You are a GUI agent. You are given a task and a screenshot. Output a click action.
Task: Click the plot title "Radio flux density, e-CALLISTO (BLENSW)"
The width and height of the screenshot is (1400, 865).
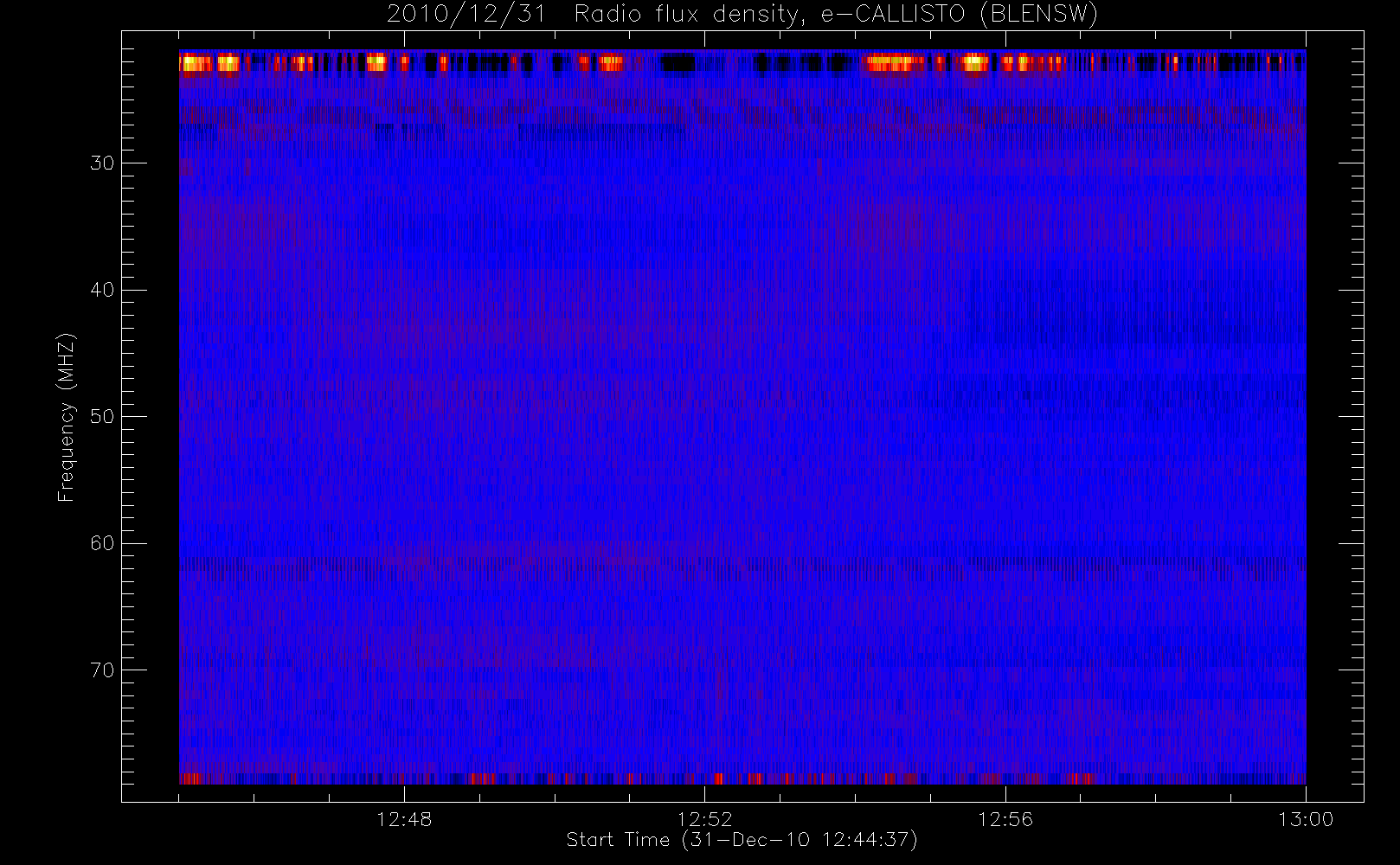pos(837,14)
